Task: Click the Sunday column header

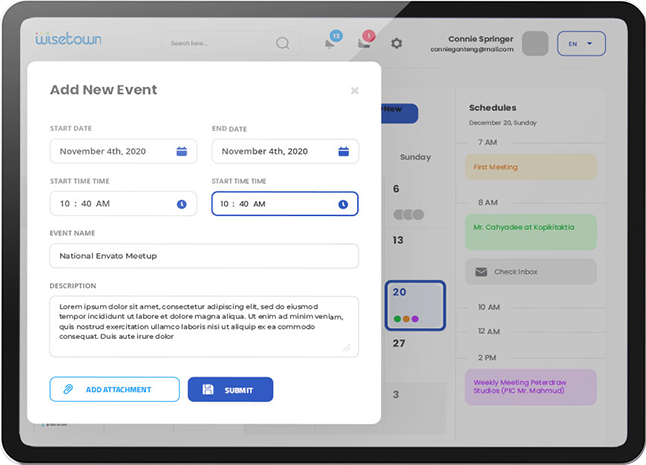Action: [x=415, y=157]
